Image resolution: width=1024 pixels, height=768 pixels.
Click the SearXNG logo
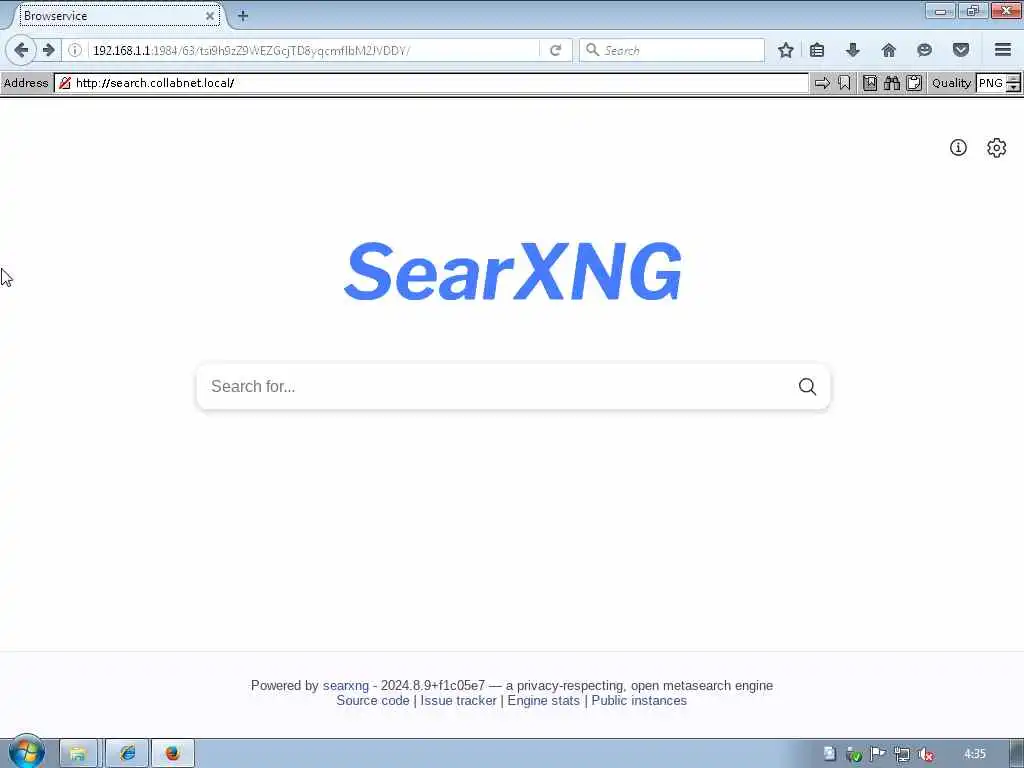click(513, 271)
